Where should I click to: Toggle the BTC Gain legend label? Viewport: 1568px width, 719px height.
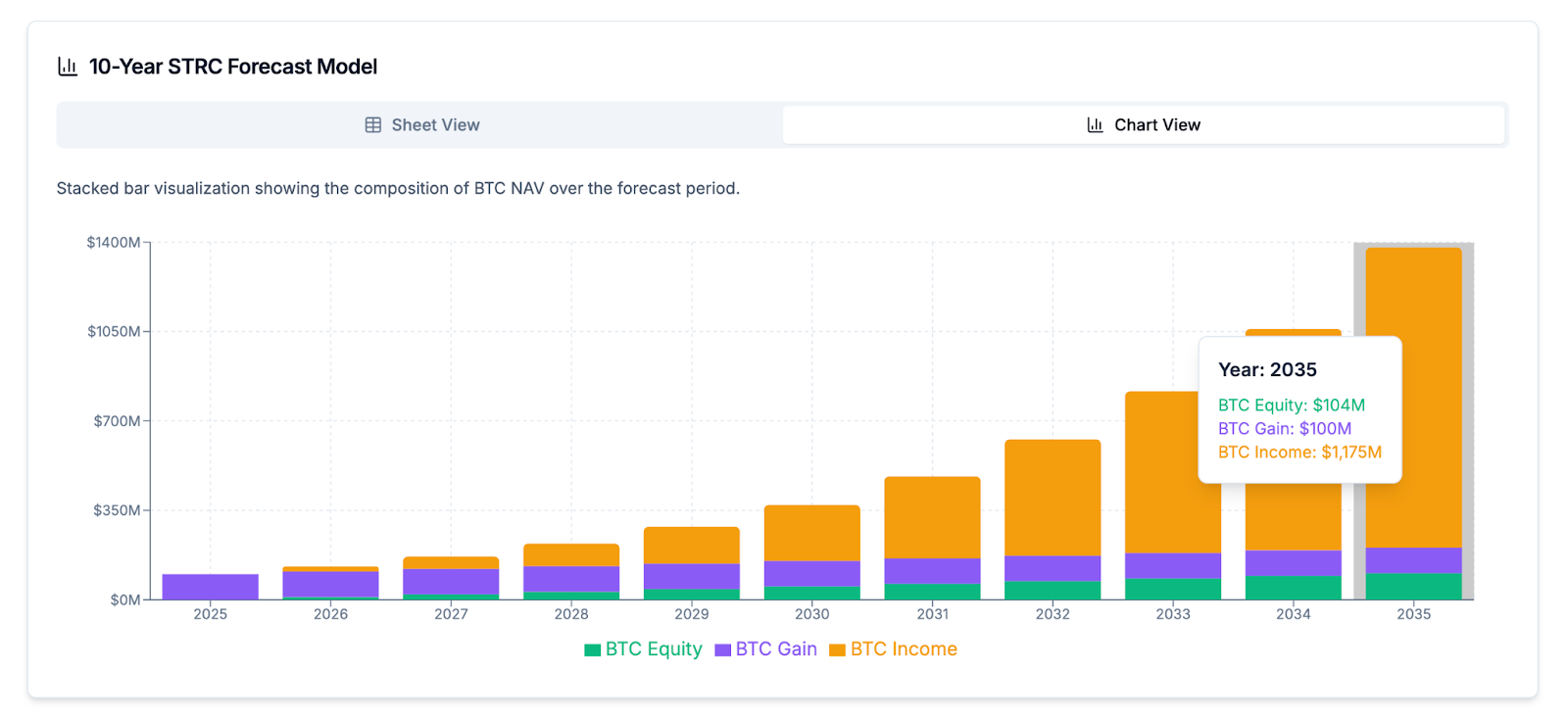(776, 649)
